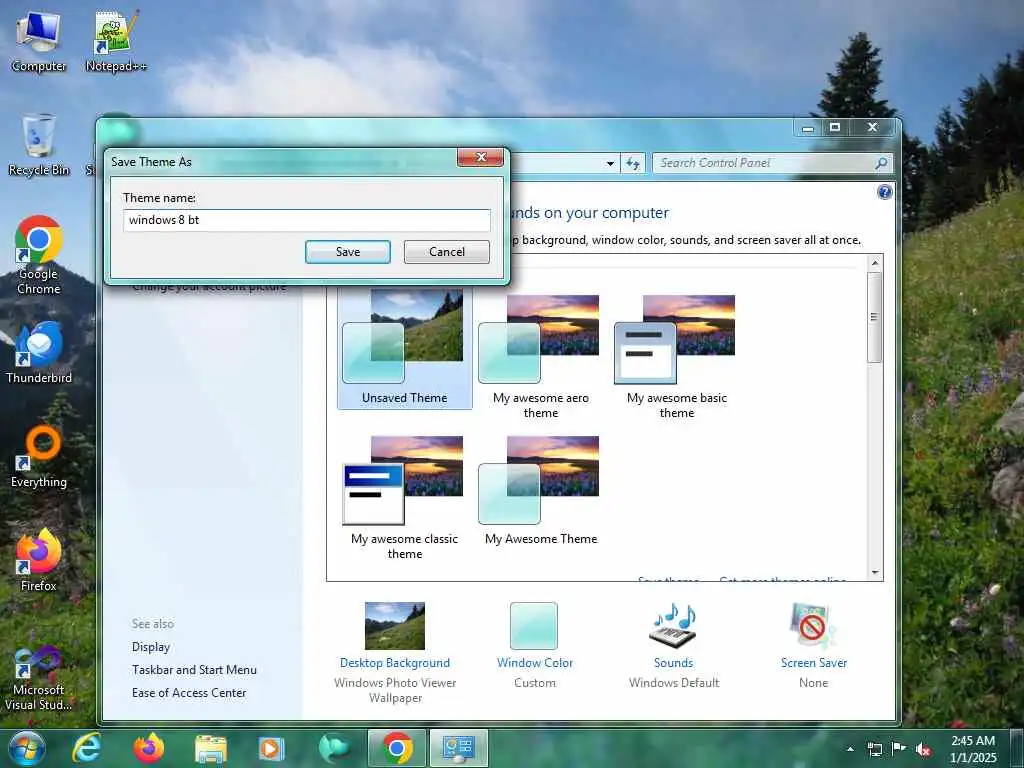Close the Save Theme As dialog
The height and width of the screenshot is (768, 1024).
coord(481,157)
